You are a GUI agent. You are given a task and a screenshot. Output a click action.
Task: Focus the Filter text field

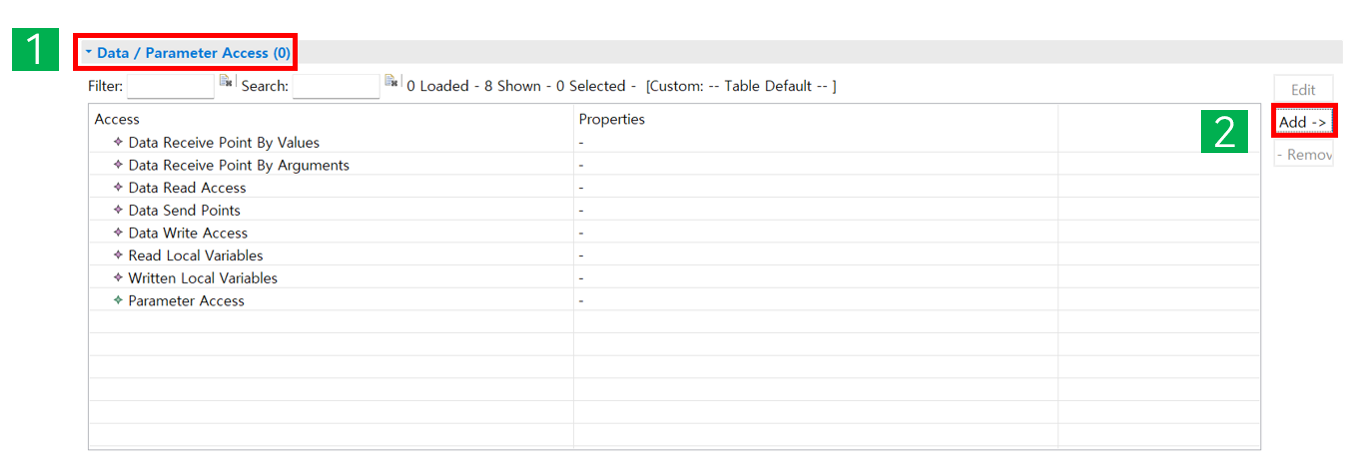coord(170,87)
